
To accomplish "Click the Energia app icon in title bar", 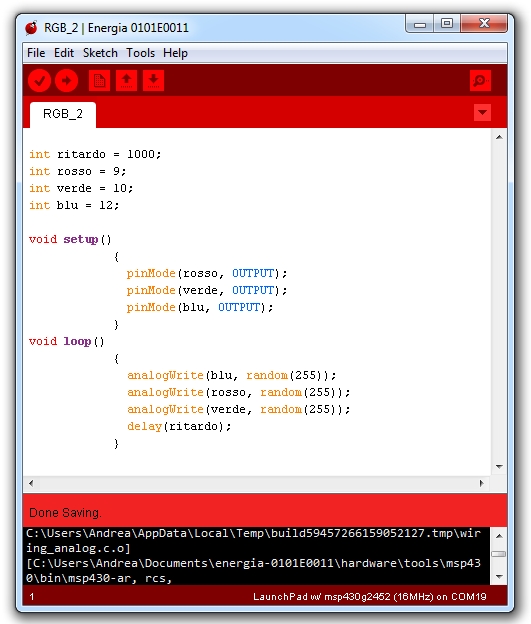I will (31, 28).
